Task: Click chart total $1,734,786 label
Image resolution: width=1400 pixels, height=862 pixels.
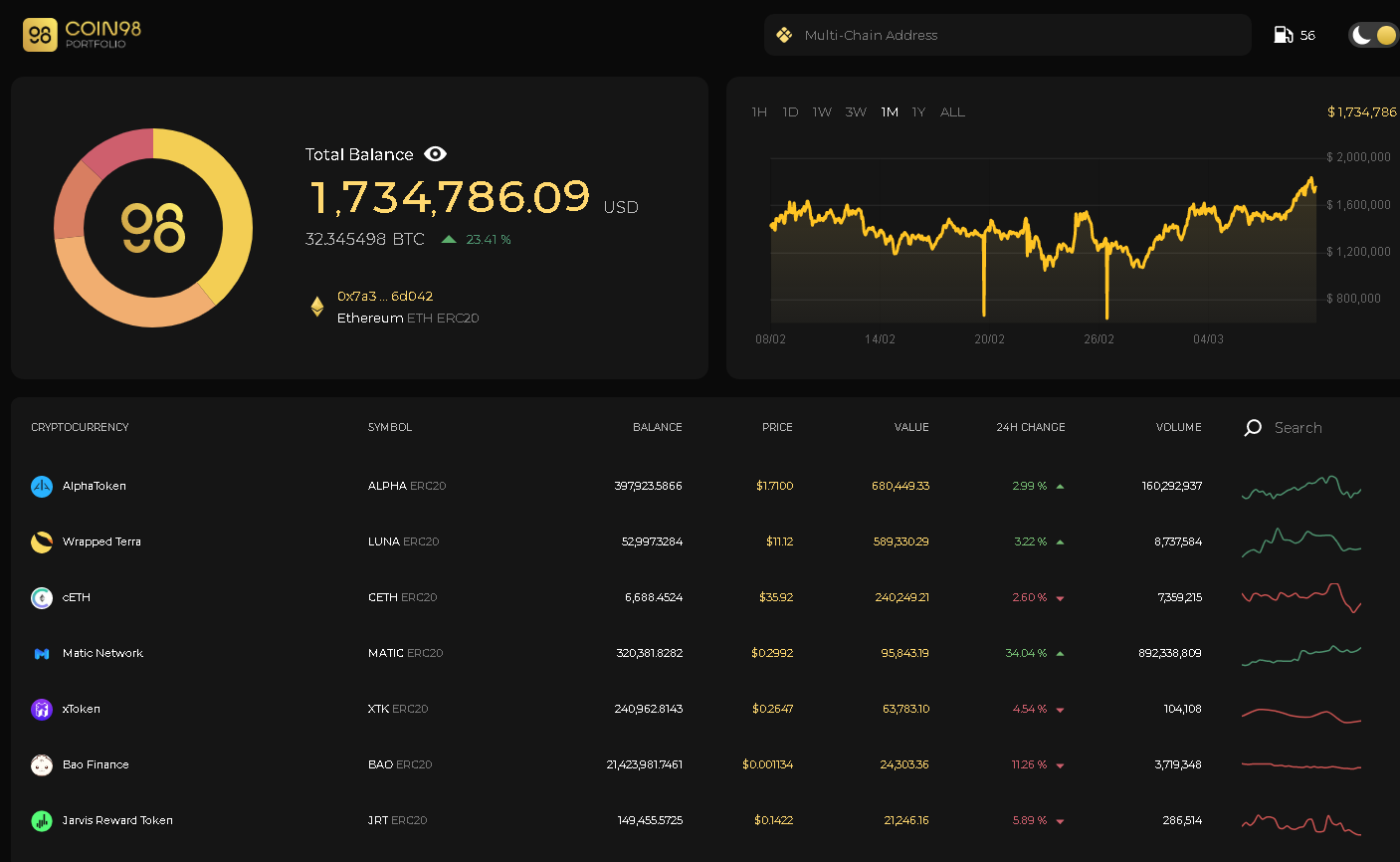Action: click(x=1362, y=112)
